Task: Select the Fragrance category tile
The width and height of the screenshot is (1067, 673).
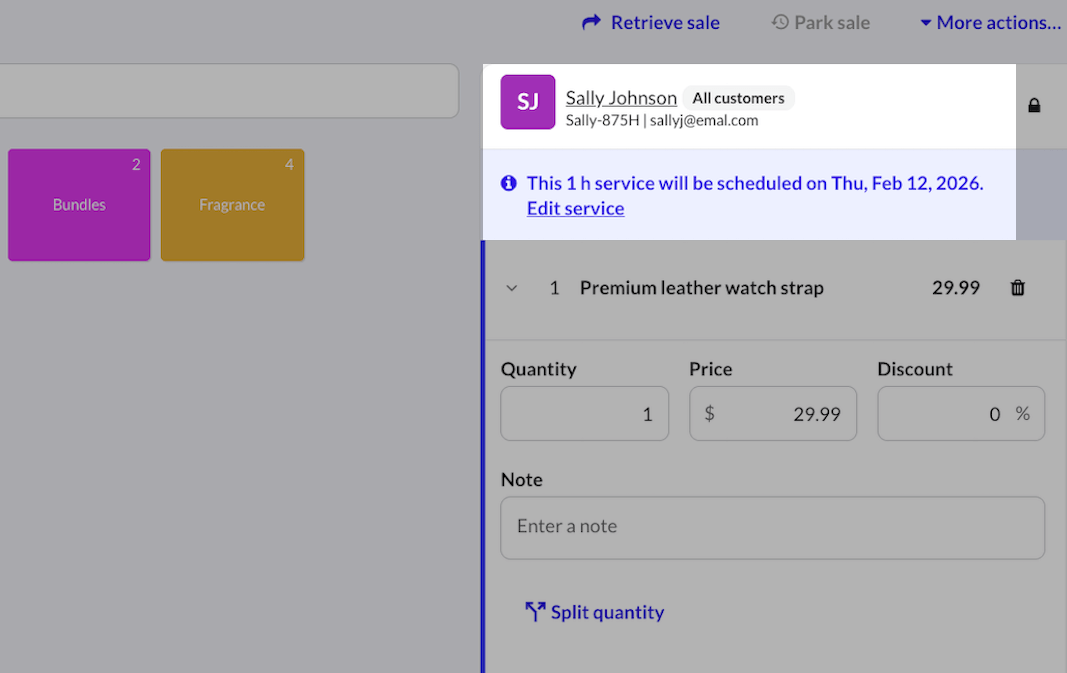Action: 232,205
